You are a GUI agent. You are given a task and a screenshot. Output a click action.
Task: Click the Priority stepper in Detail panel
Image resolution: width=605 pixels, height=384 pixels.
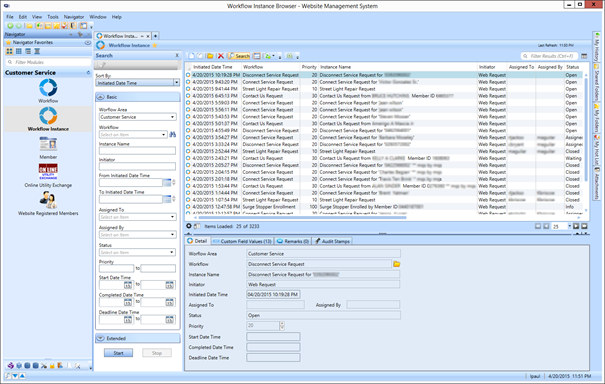point(282,326)
